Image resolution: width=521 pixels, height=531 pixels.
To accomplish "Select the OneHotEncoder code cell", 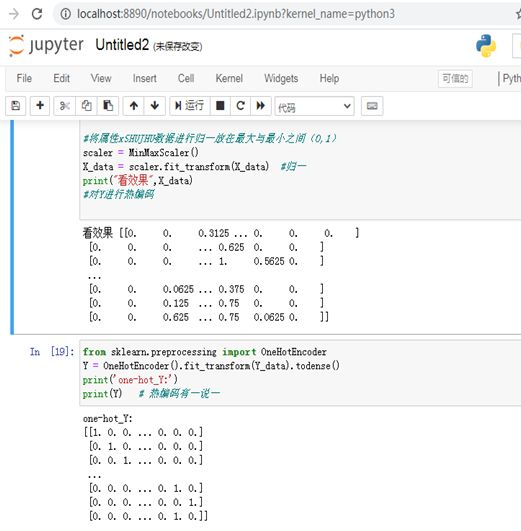I will tap(300, 373).
